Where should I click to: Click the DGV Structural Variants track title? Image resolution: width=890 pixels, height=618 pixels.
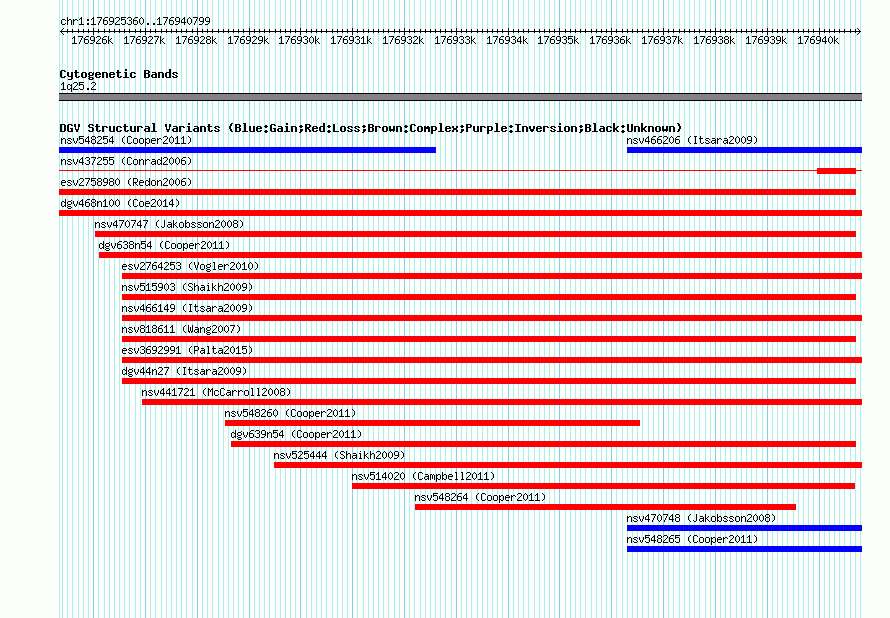click(x=370, y=128)
